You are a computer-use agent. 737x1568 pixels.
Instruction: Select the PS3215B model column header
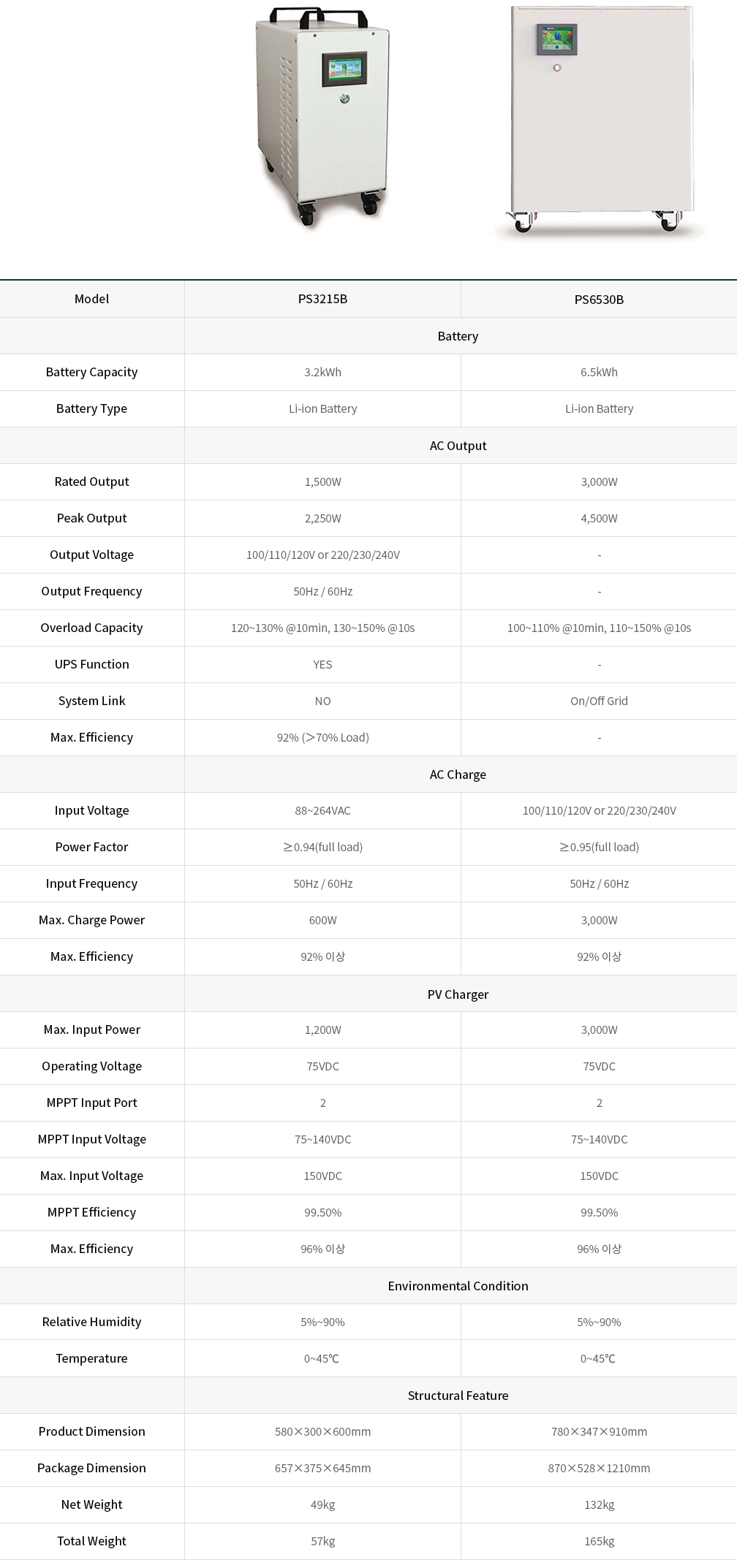pyautogui.click(x=322, y=299)
